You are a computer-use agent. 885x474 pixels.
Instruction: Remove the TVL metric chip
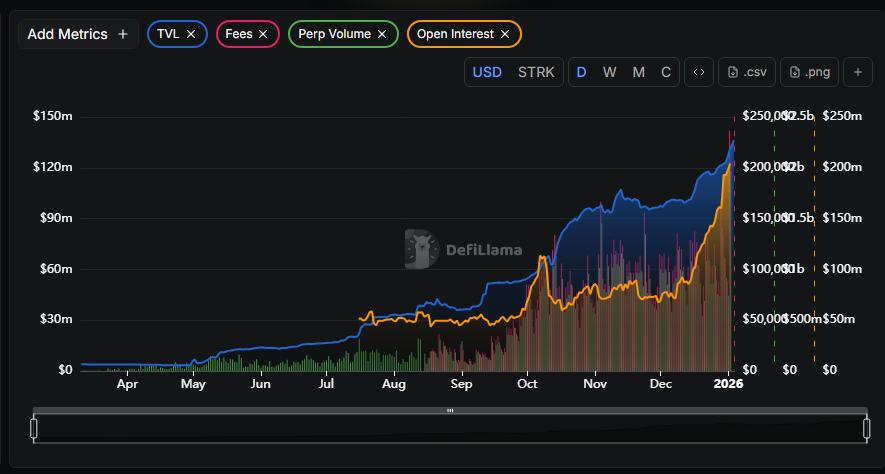[x=191, y=34]
